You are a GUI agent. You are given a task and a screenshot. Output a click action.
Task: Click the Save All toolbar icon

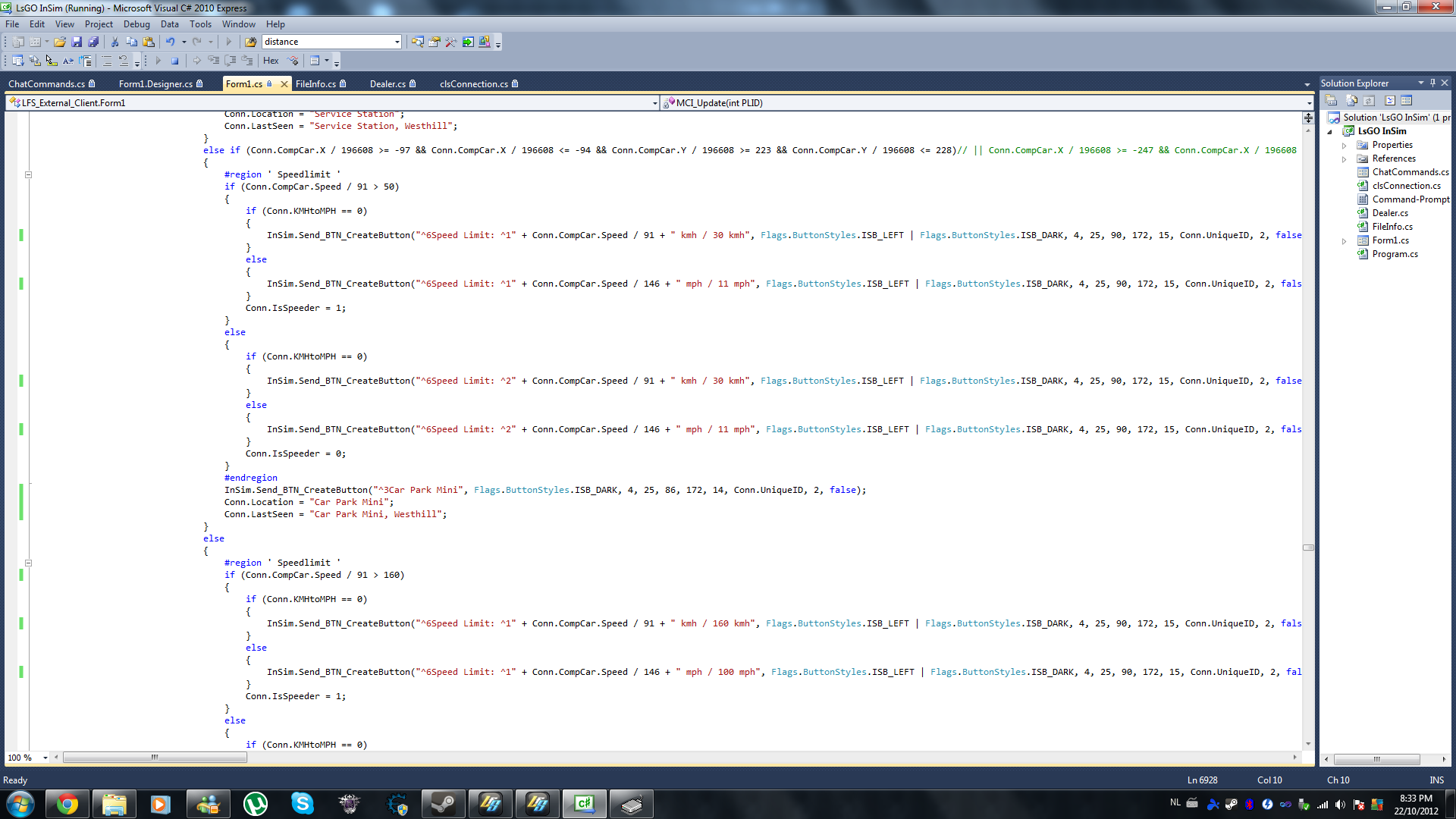(x=93, y=42)
